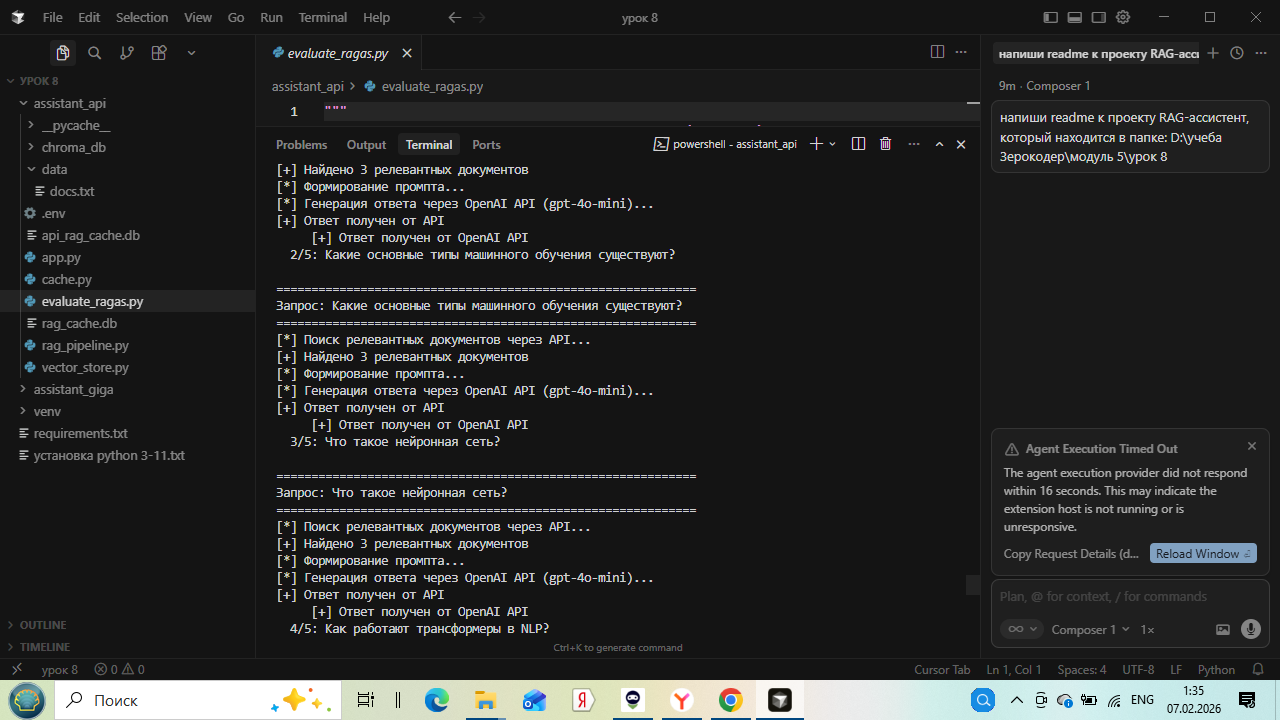
Task: Split the editor to the right
Action: click(937, 52)
